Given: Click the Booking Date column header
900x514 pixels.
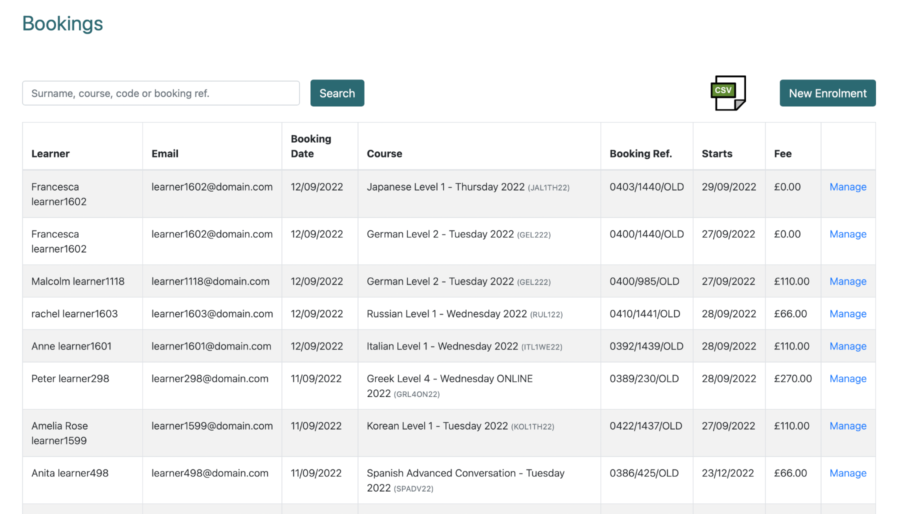Looking at the screenshot, I should pos(310,146).
